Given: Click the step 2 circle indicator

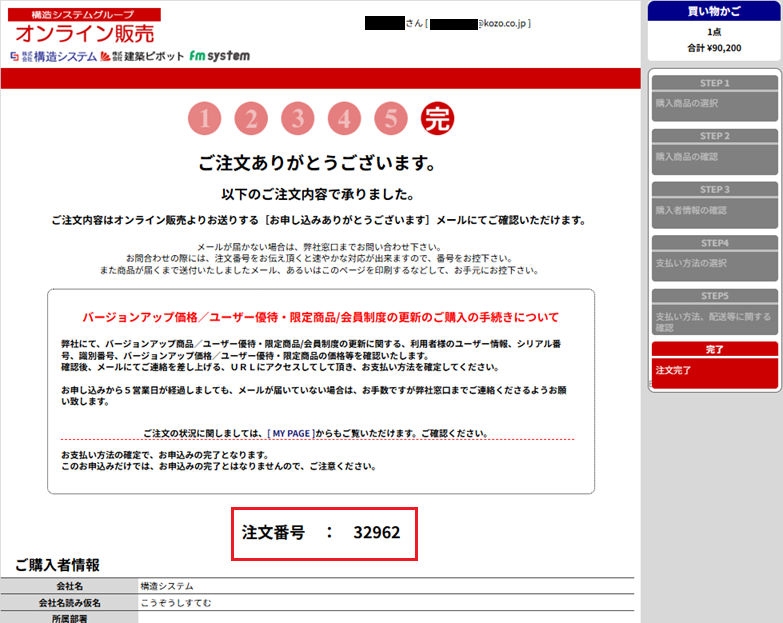Looking at the screenshot, I should point(251,120).
